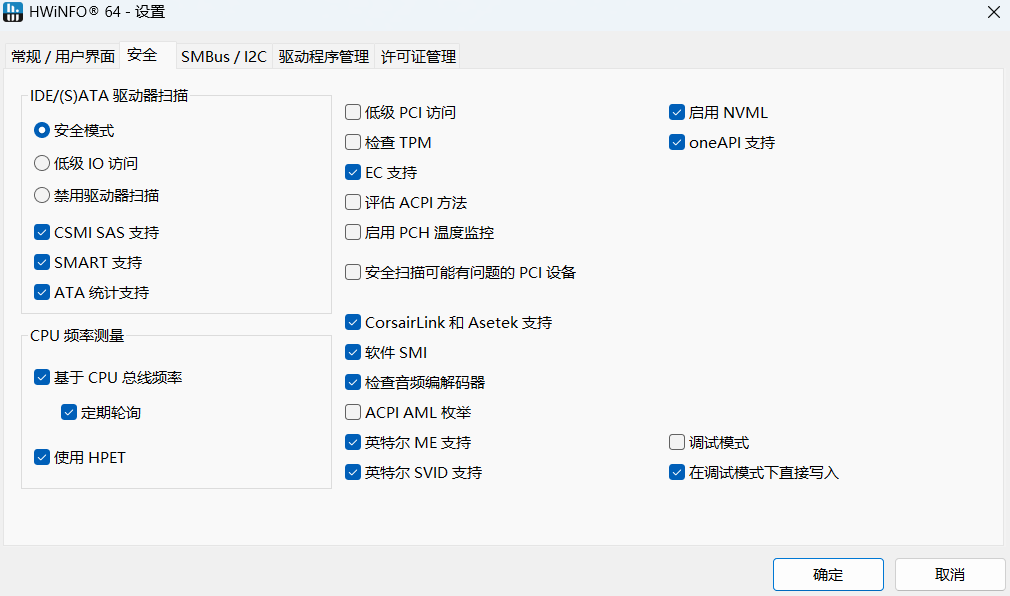Enable 检查 TPM
Viewport: 1010px width, 596px height.
(353, 142)
